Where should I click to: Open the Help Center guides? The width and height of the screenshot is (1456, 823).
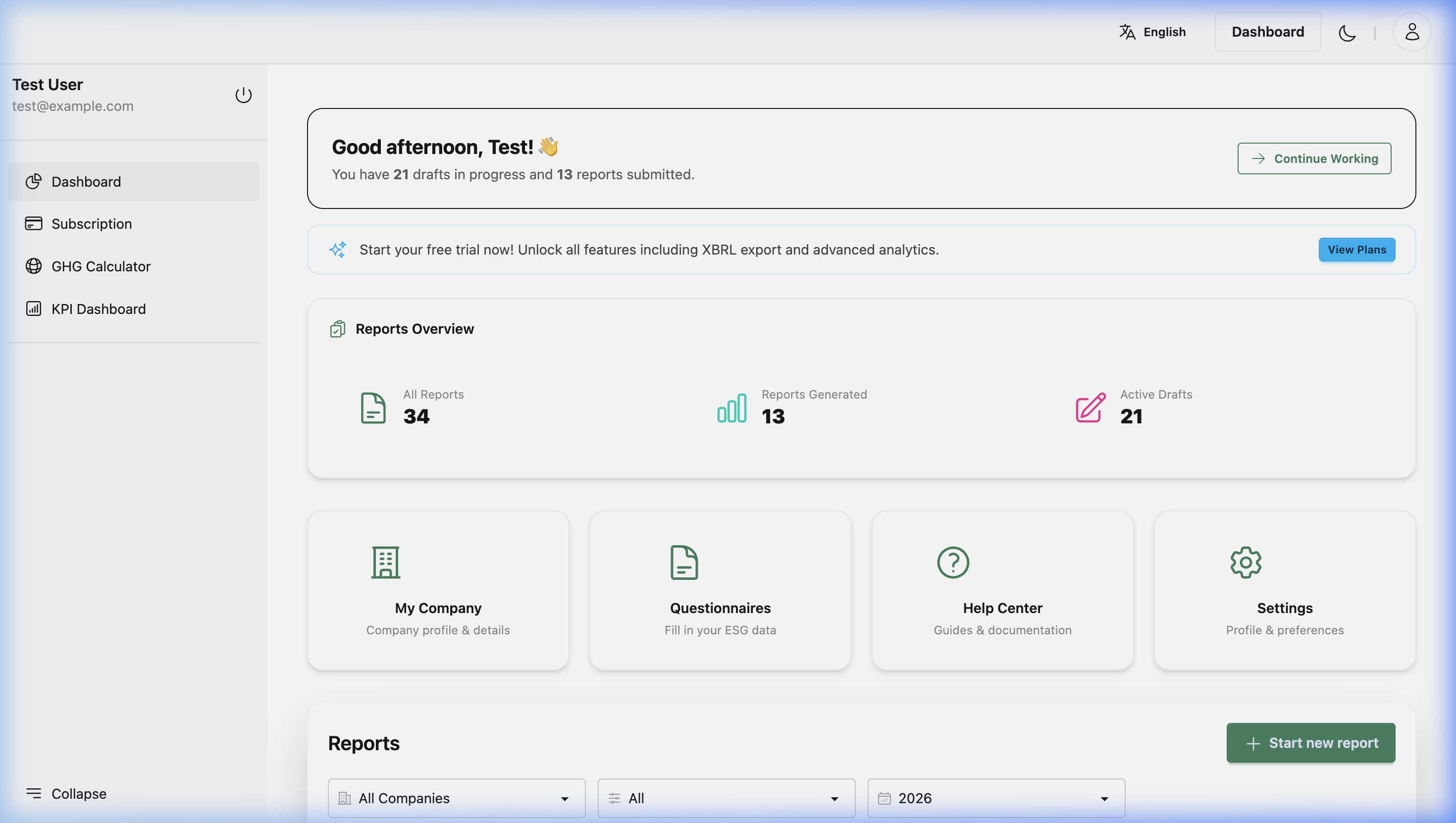(1002, 591)
